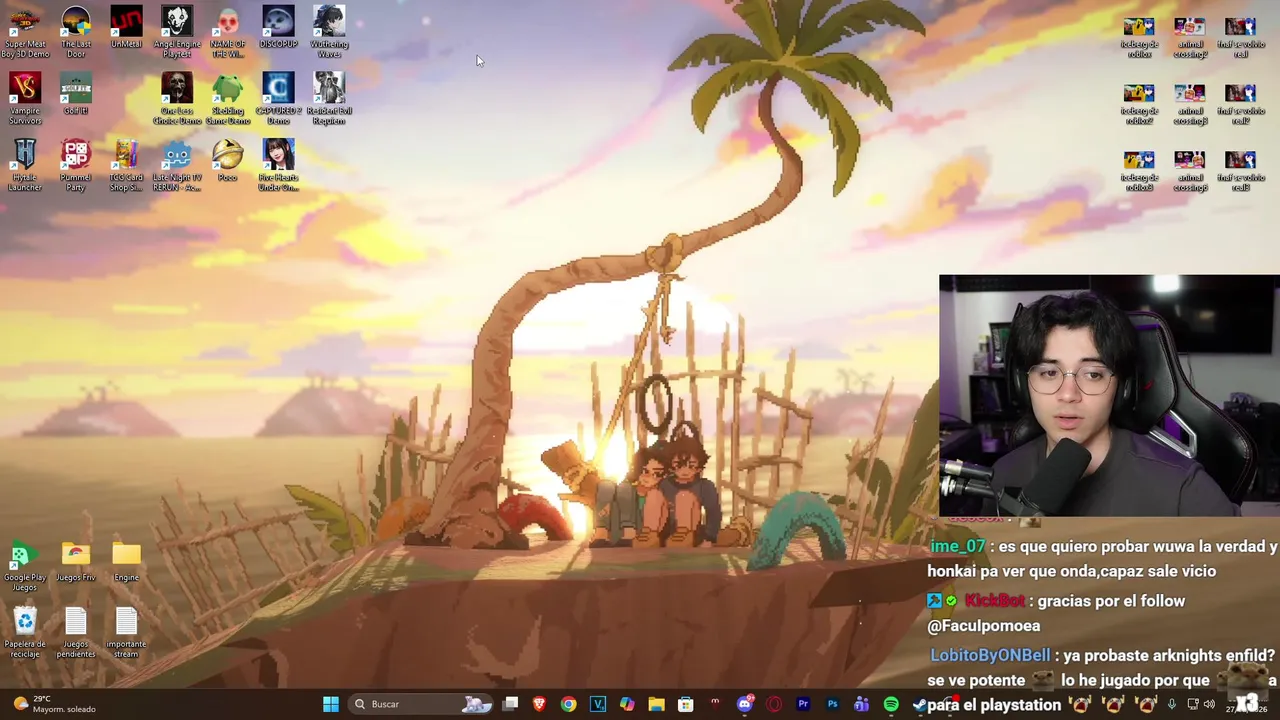Click the Buscar taskbar search box
Screen dimensions: 1280x720
click(420, 704)
